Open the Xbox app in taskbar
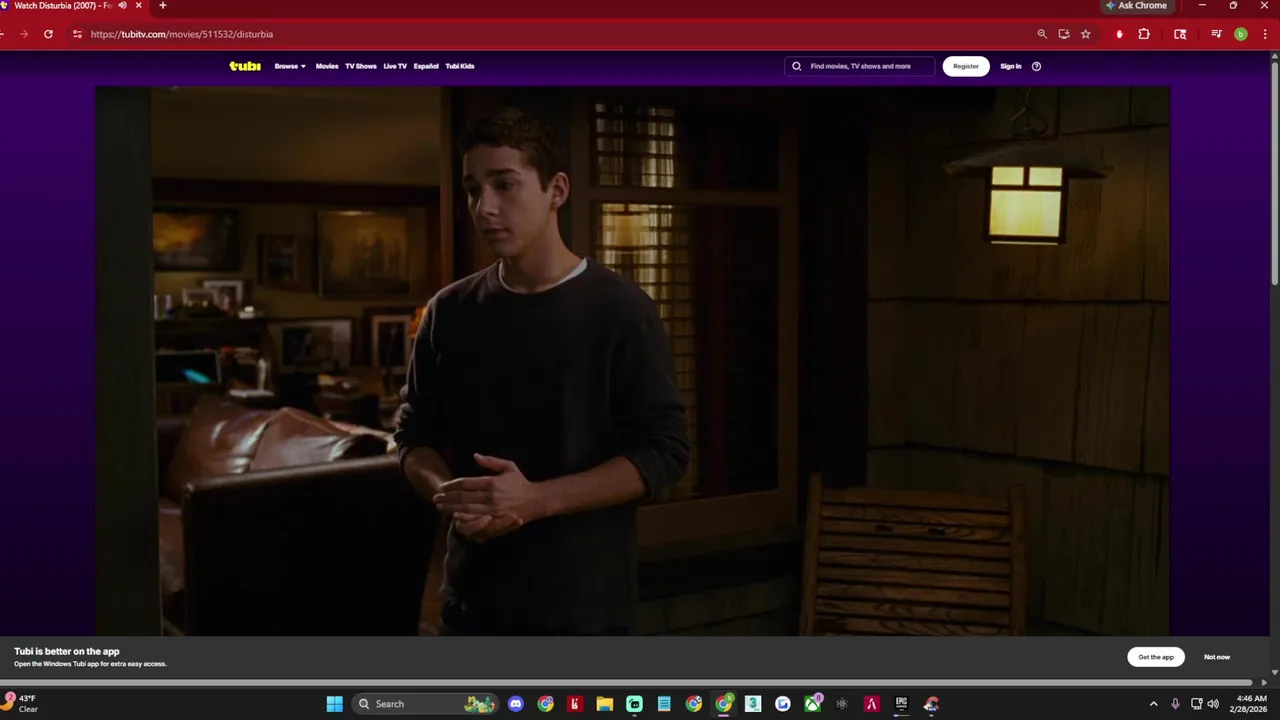1280x720 pixels. coord(813,704)
